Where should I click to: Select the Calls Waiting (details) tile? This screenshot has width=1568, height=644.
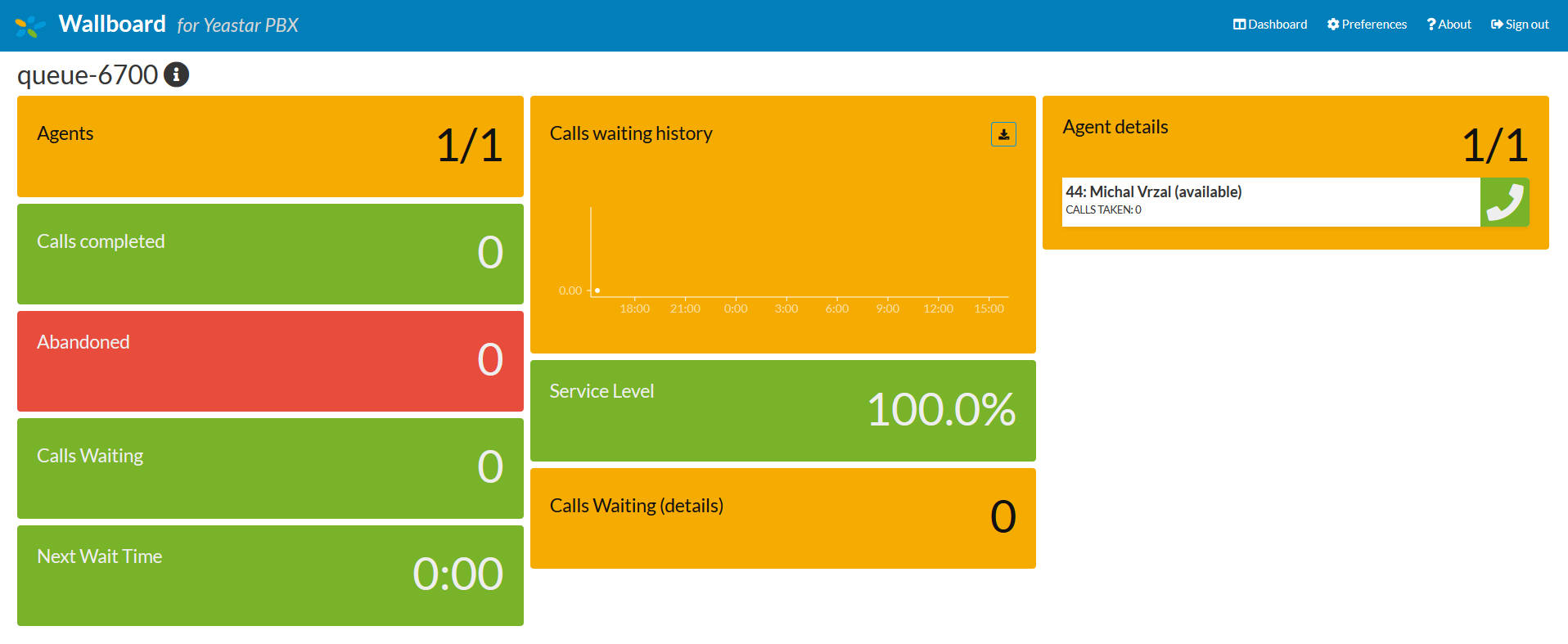(782, 518)
